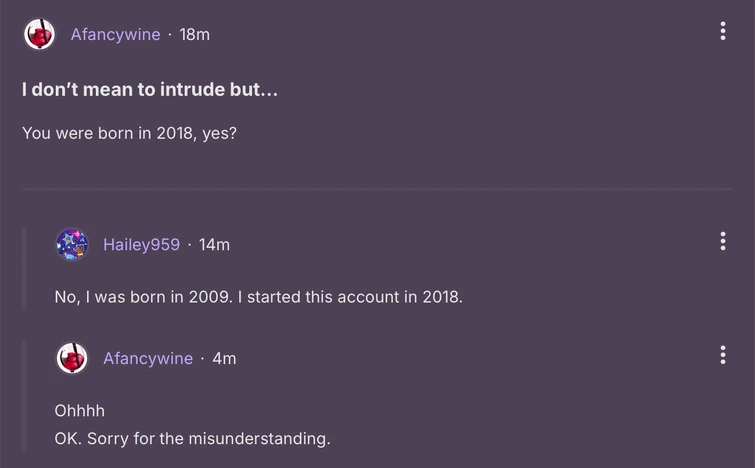
Task: Click Hailey959's "No, I was born in 2009" reply
Action: point(258,296)
